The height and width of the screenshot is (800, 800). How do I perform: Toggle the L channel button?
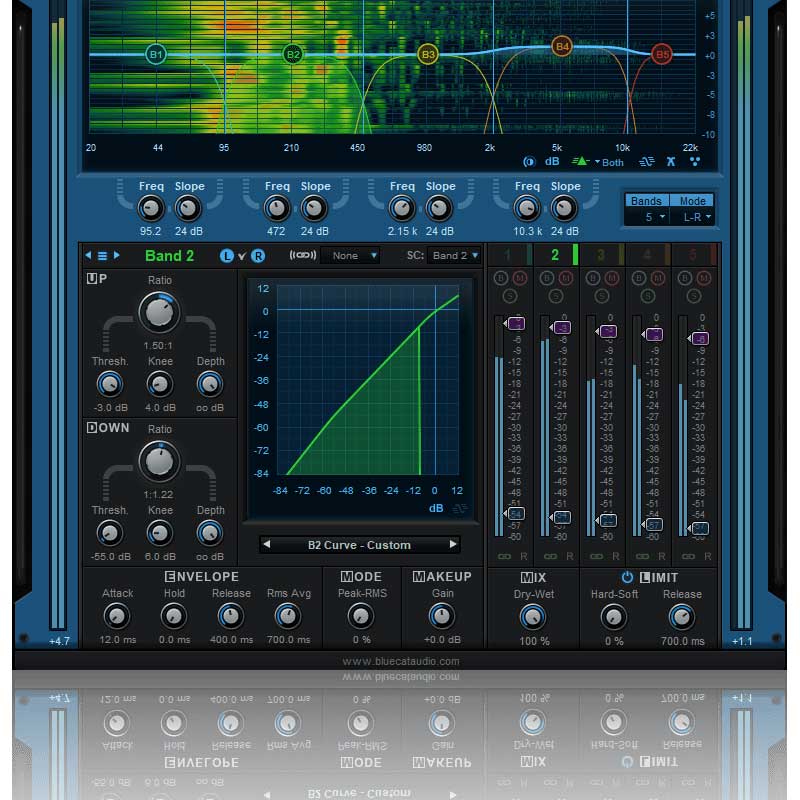coord(226,256)
